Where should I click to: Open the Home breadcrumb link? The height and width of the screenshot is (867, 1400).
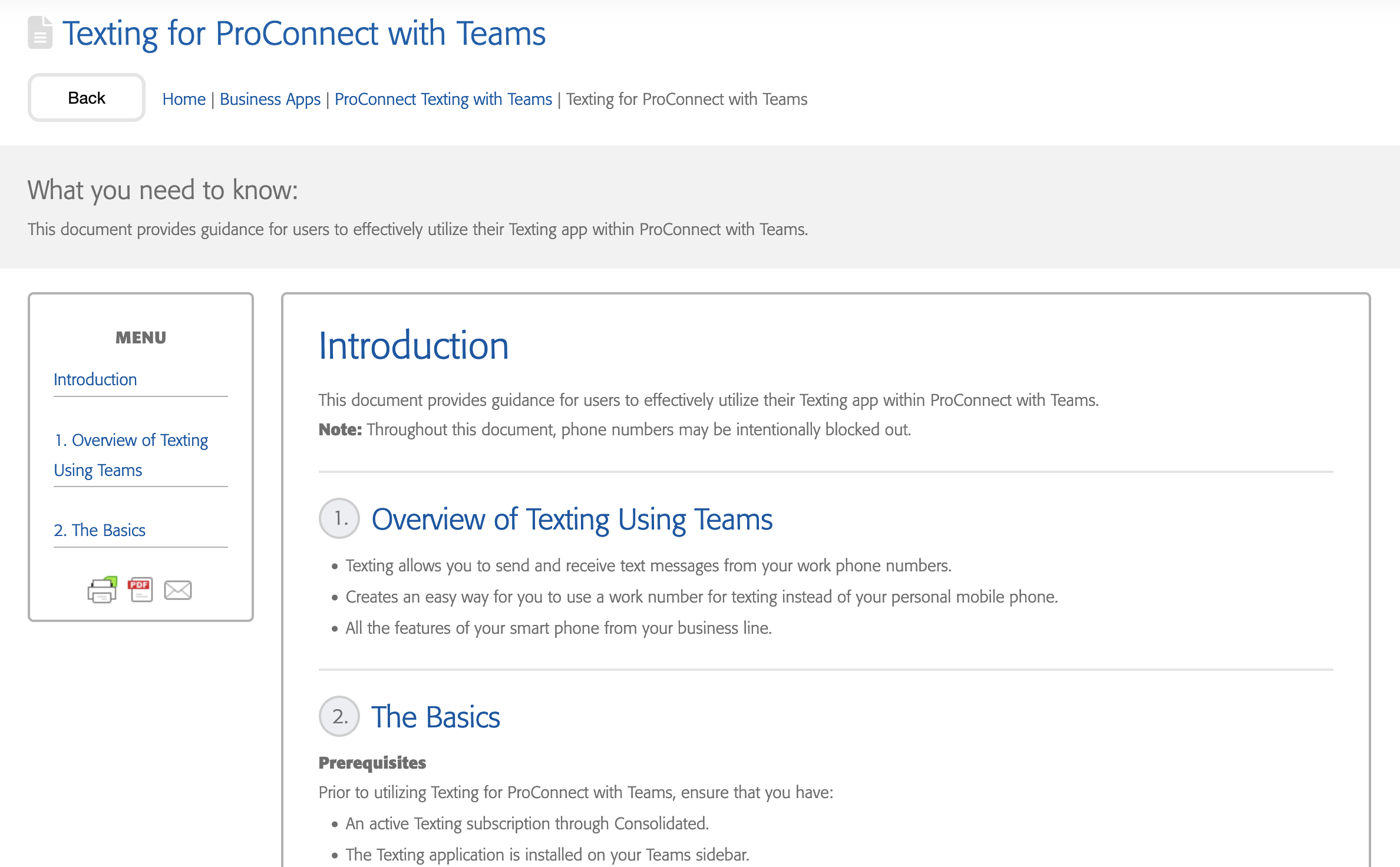(x=184, y=99)
